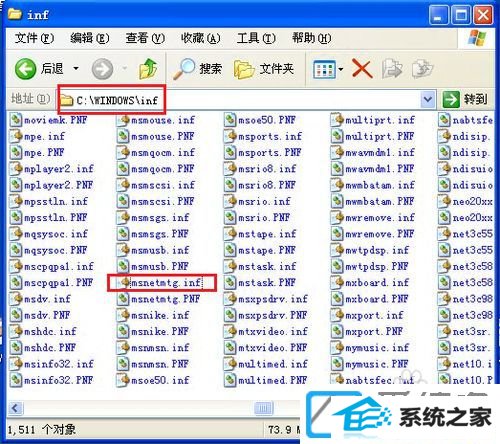Click the red Delete X icon
Viewport: 500px width, 444px height.
point(362,69)
